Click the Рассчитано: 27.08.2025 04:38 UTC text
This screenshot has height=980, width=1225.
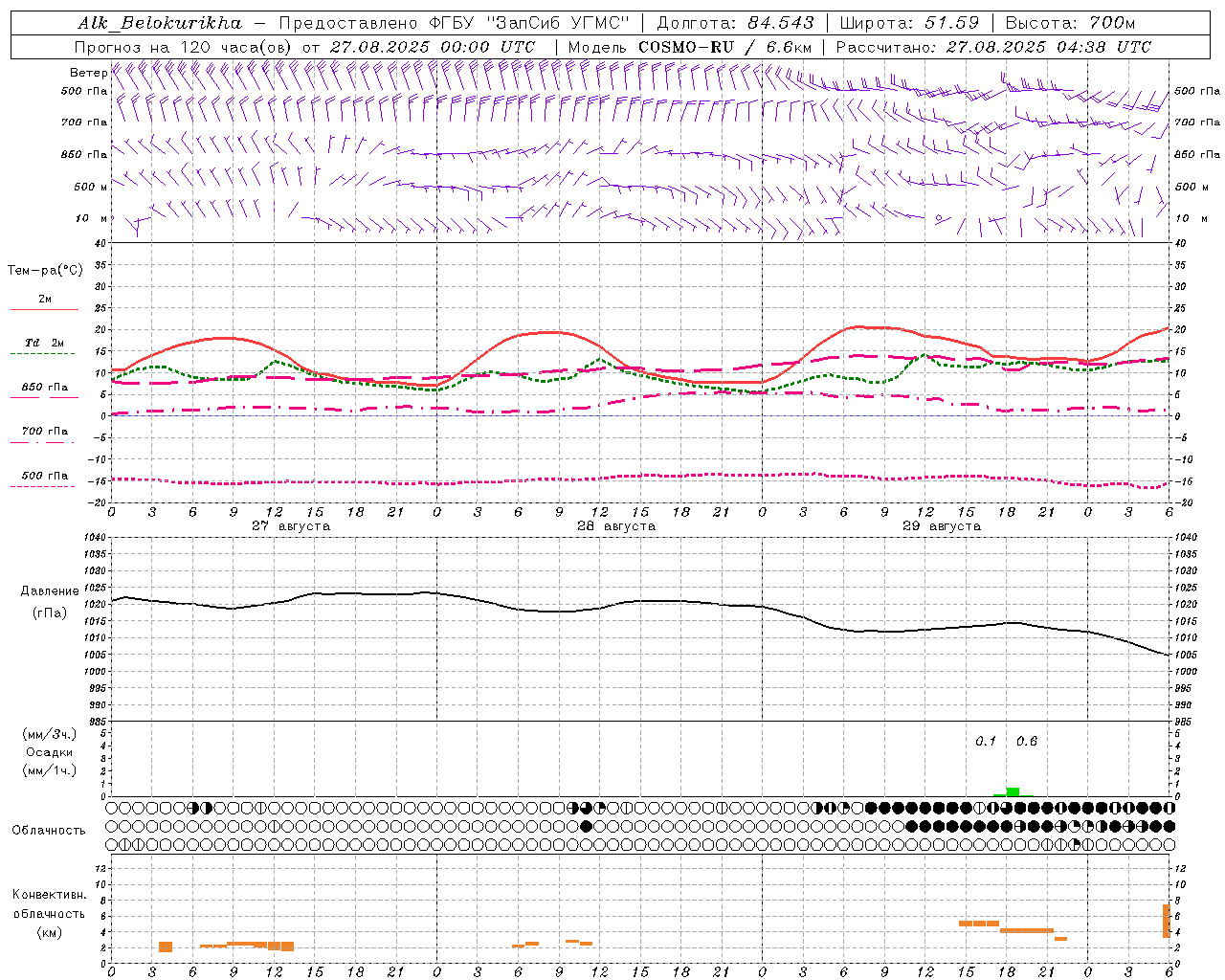(993, 47)
